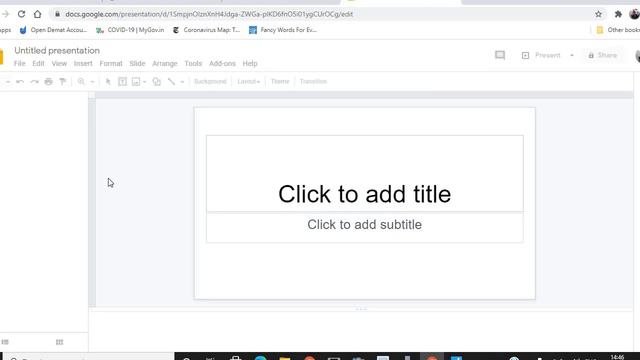640x360 pixels.
Task: Rename the 'Untitled presentation' title field
Action: click(x=57, y=51)
